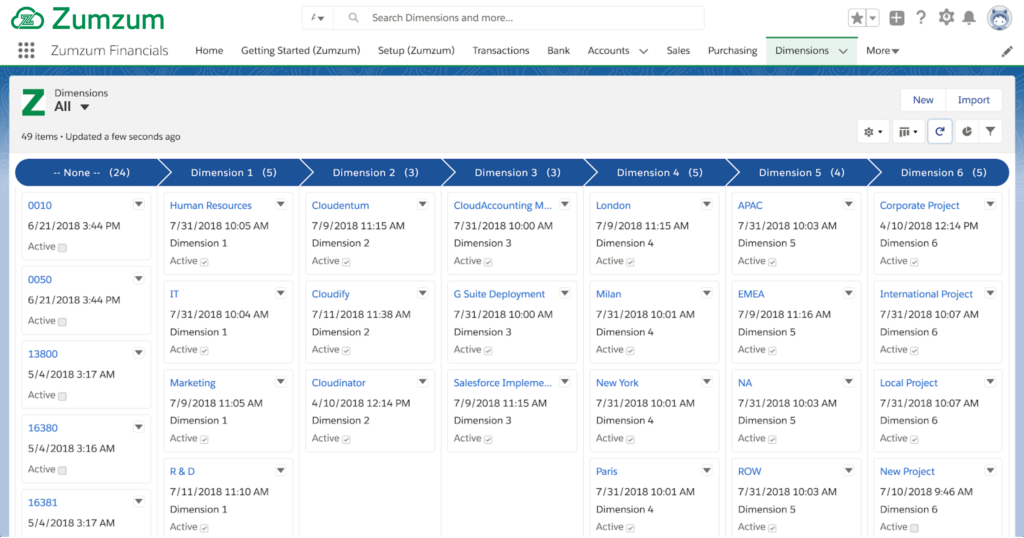Click the Dimensions Z object icon
Image resolution: width=1024 pixels, height=538 pixels.
(33, 103)
